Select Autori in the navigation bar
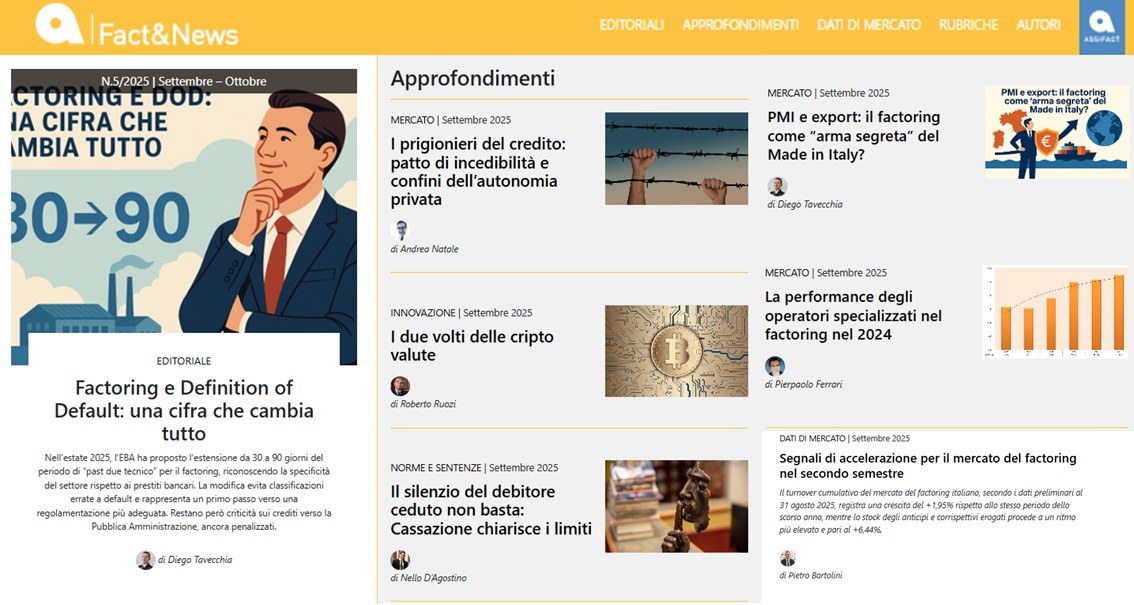1134x605 pixels. tap(1038, 25)
